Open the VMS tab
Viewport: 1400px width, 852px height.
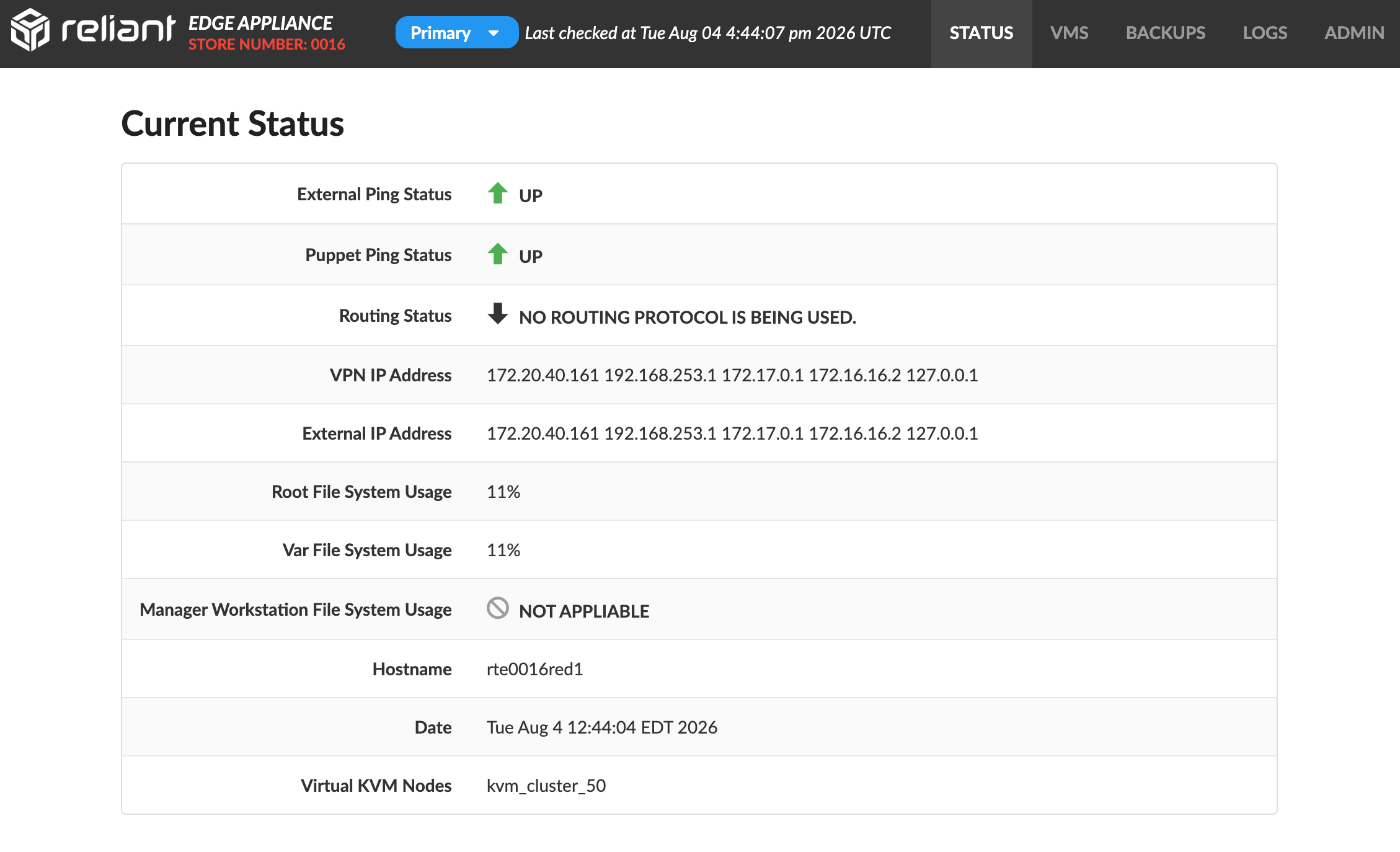click(1069, 33)
